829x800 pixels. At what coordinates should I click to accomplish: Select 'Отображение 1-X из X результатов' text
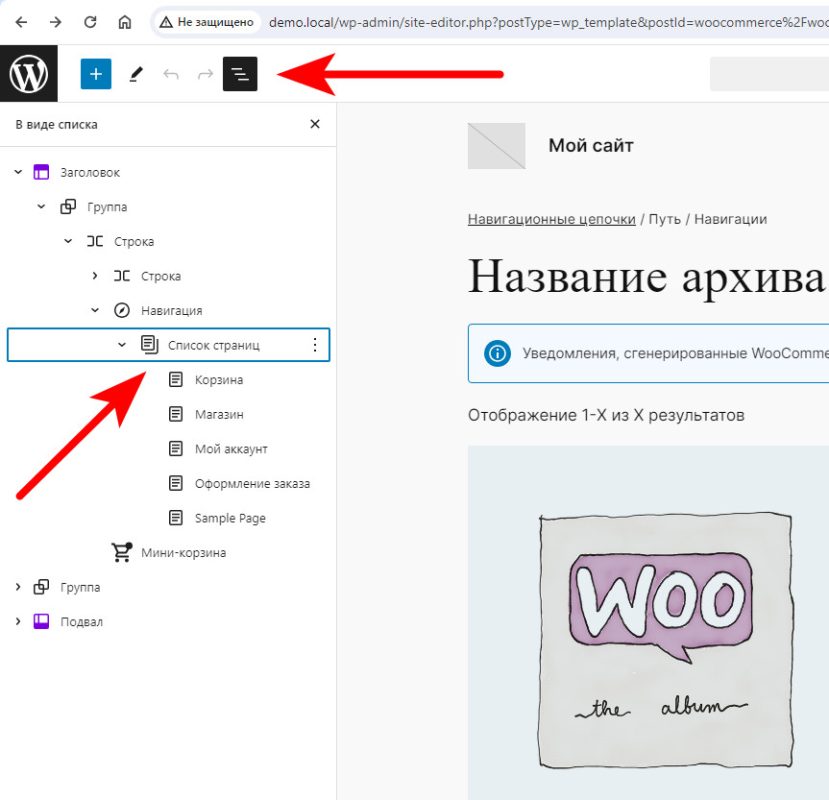tap(606, 415)
